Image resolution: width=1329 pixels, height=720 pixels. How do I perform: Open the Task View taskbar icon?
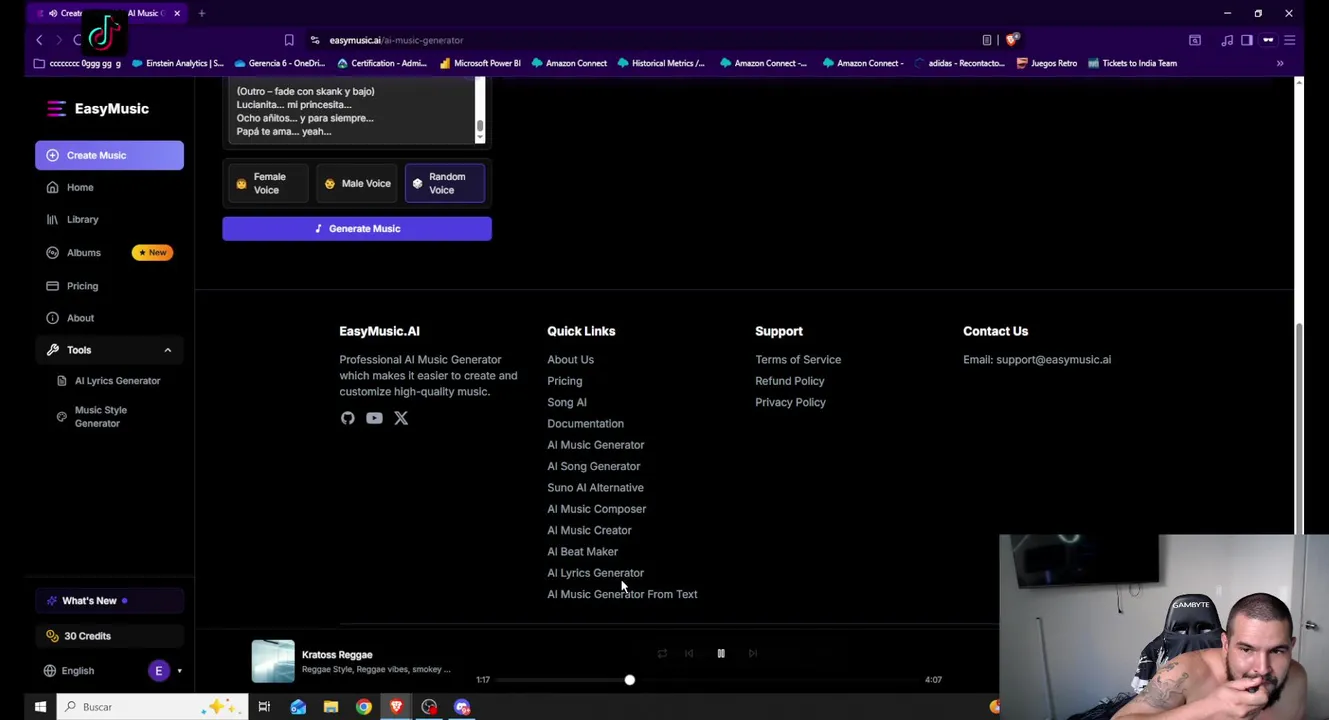coord(264,707)
